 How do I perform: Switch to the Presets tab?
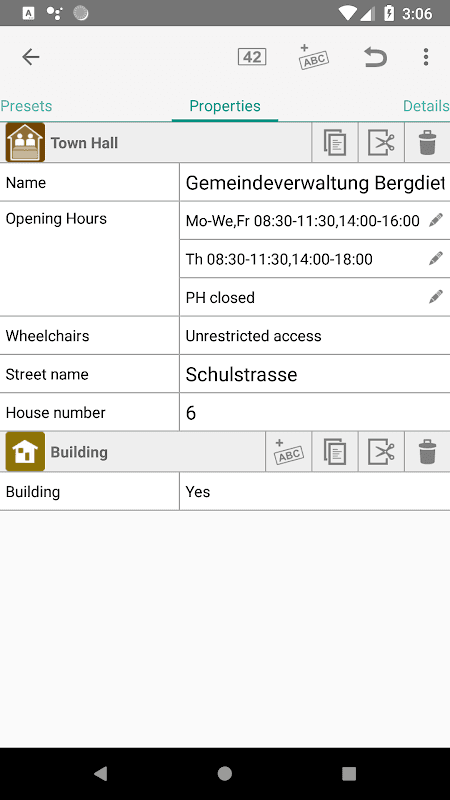tap(26, 106)
